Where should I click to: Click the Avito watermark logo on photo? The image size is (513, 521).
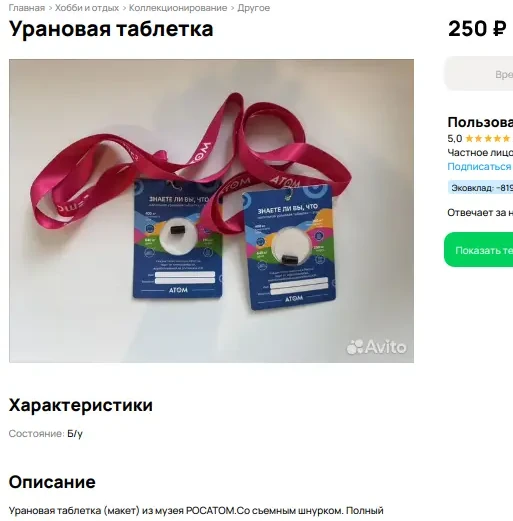coord(377,347)
